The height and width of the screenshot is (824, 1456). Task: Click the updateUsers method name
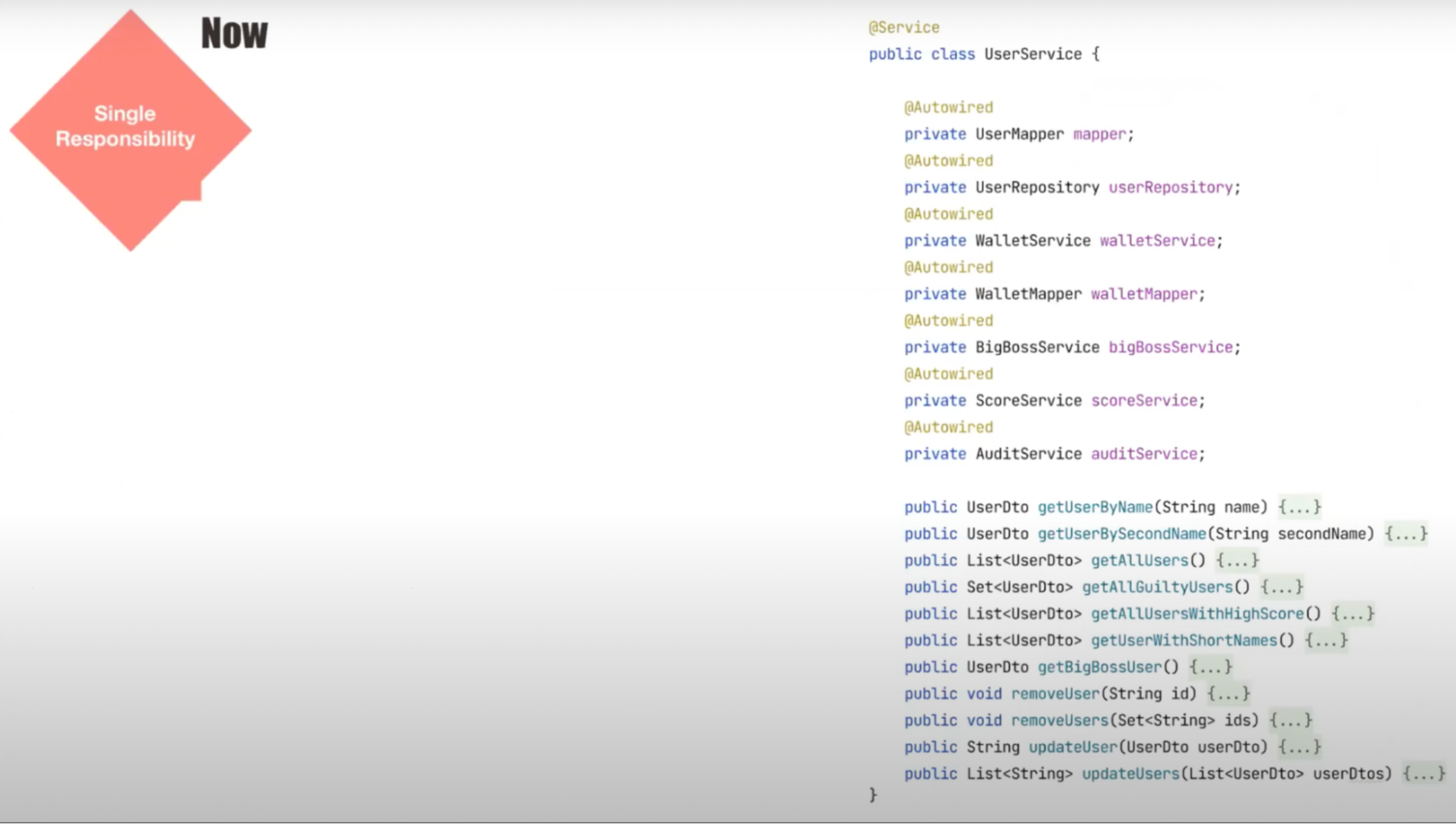(x=1131, y=774)
